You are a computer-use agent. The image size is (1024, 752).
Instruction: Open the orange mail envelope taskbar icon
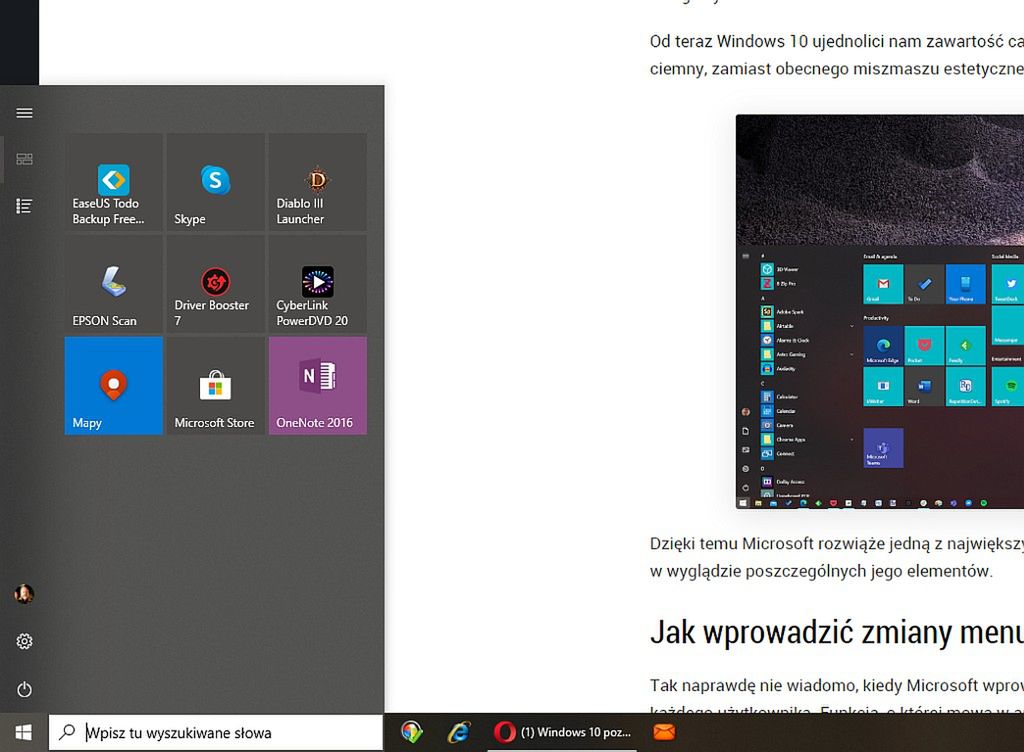pos(664,732)
